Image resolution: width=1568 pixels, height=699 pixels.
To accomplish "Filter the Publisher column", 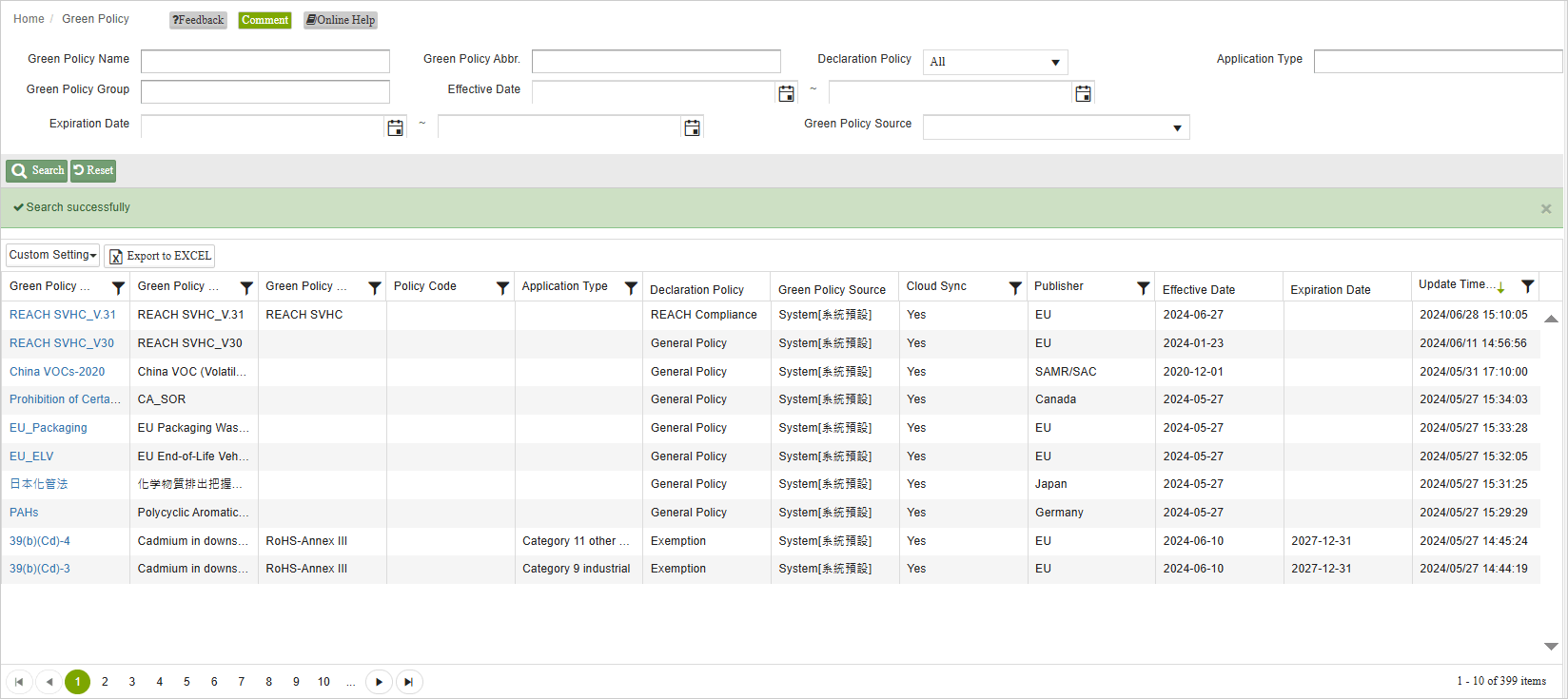I will (1144, 287).
